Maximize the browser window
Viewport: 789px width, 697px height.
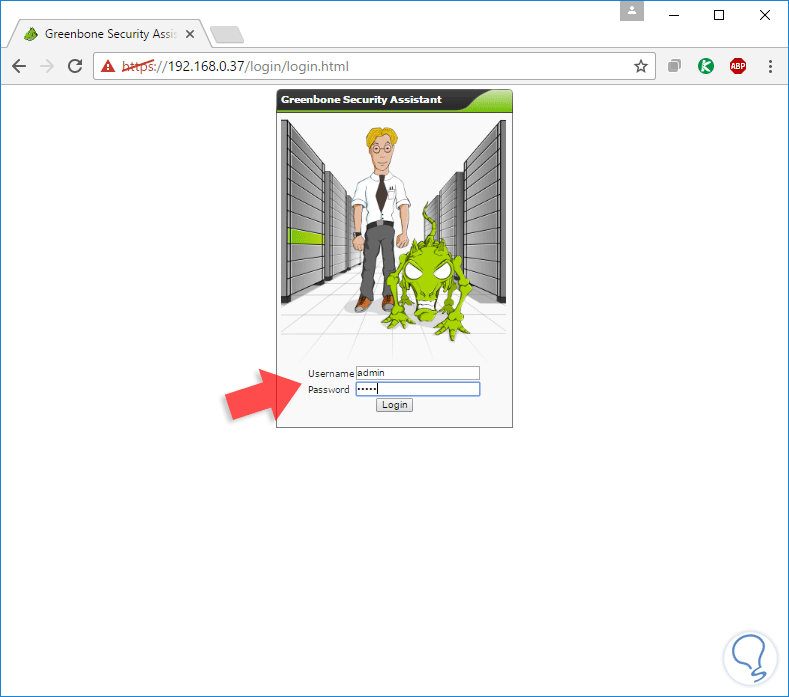point(719,15)
